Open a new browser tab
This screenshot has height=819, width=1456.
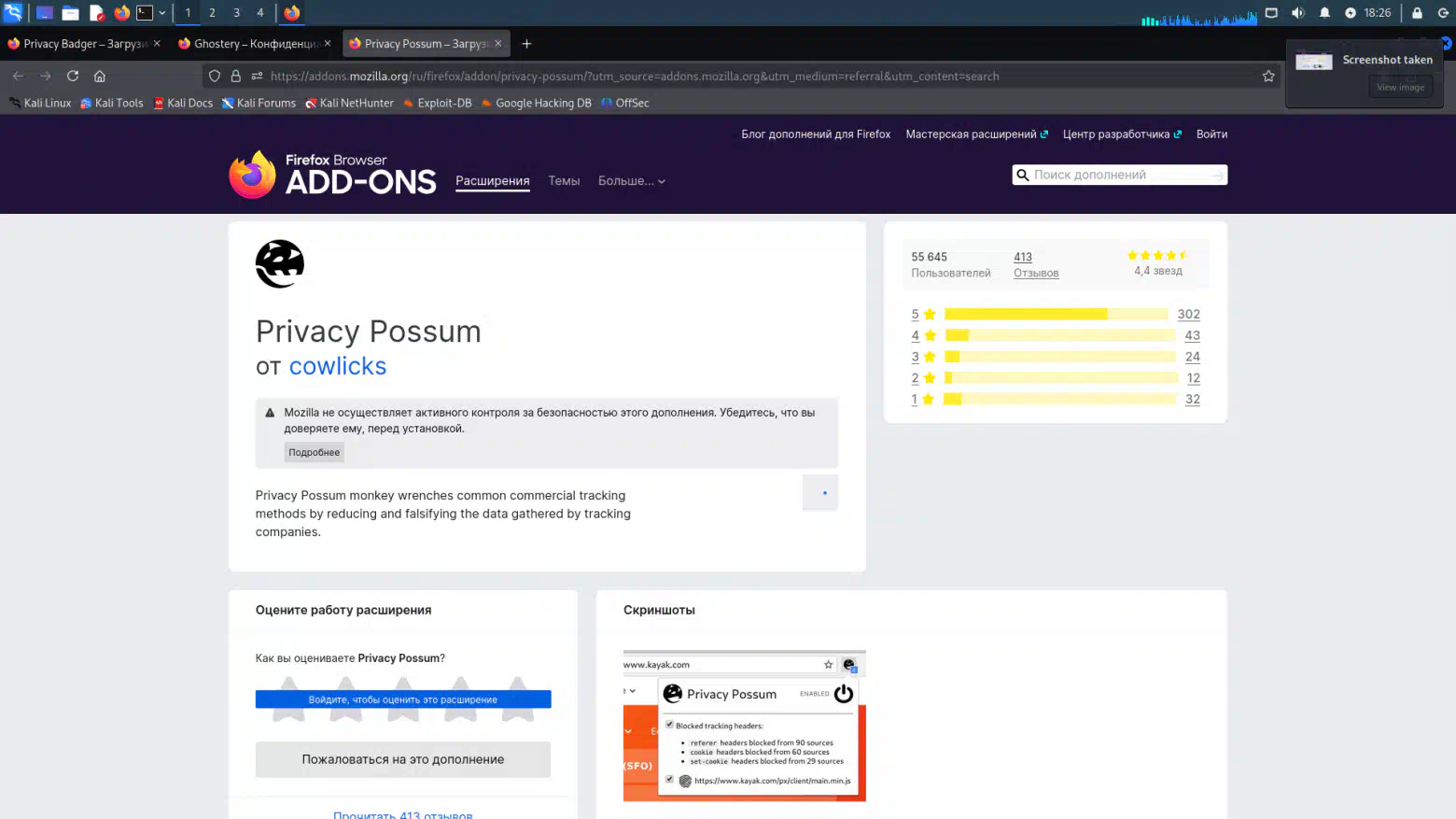click(x=526, y=44)
